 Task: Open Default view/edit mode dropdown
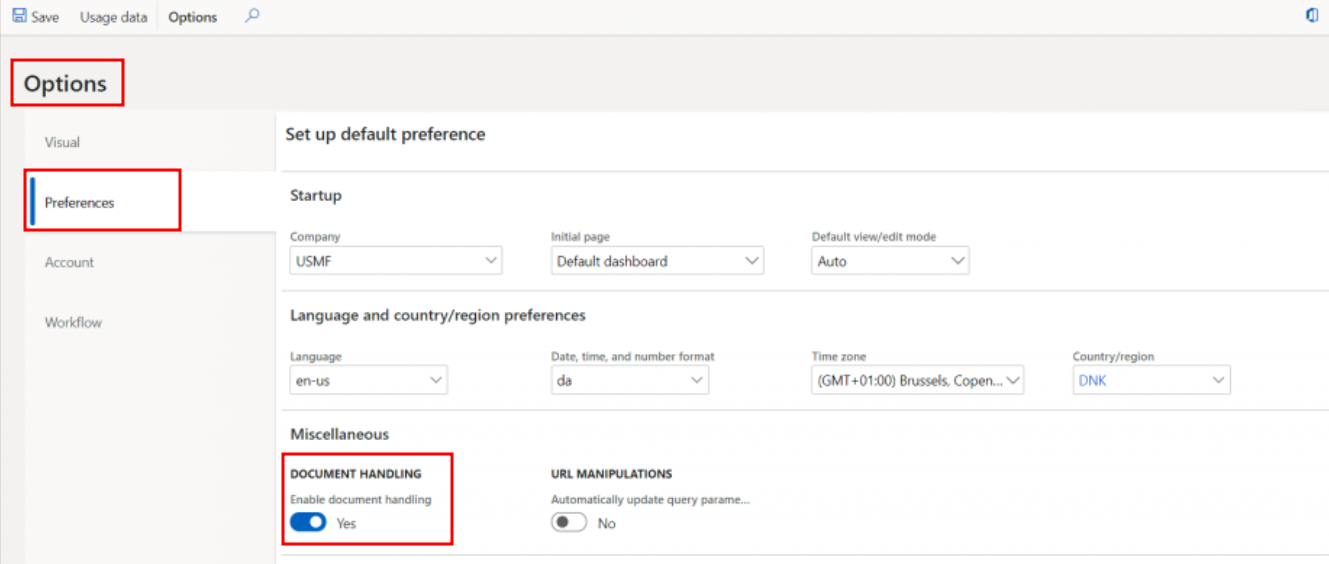point(957,261)
